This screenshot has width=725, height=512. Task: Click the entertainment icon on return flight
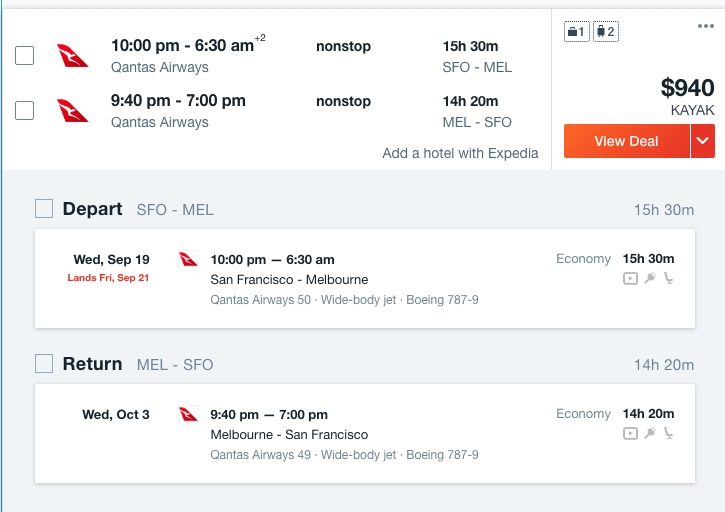(630, 433)
